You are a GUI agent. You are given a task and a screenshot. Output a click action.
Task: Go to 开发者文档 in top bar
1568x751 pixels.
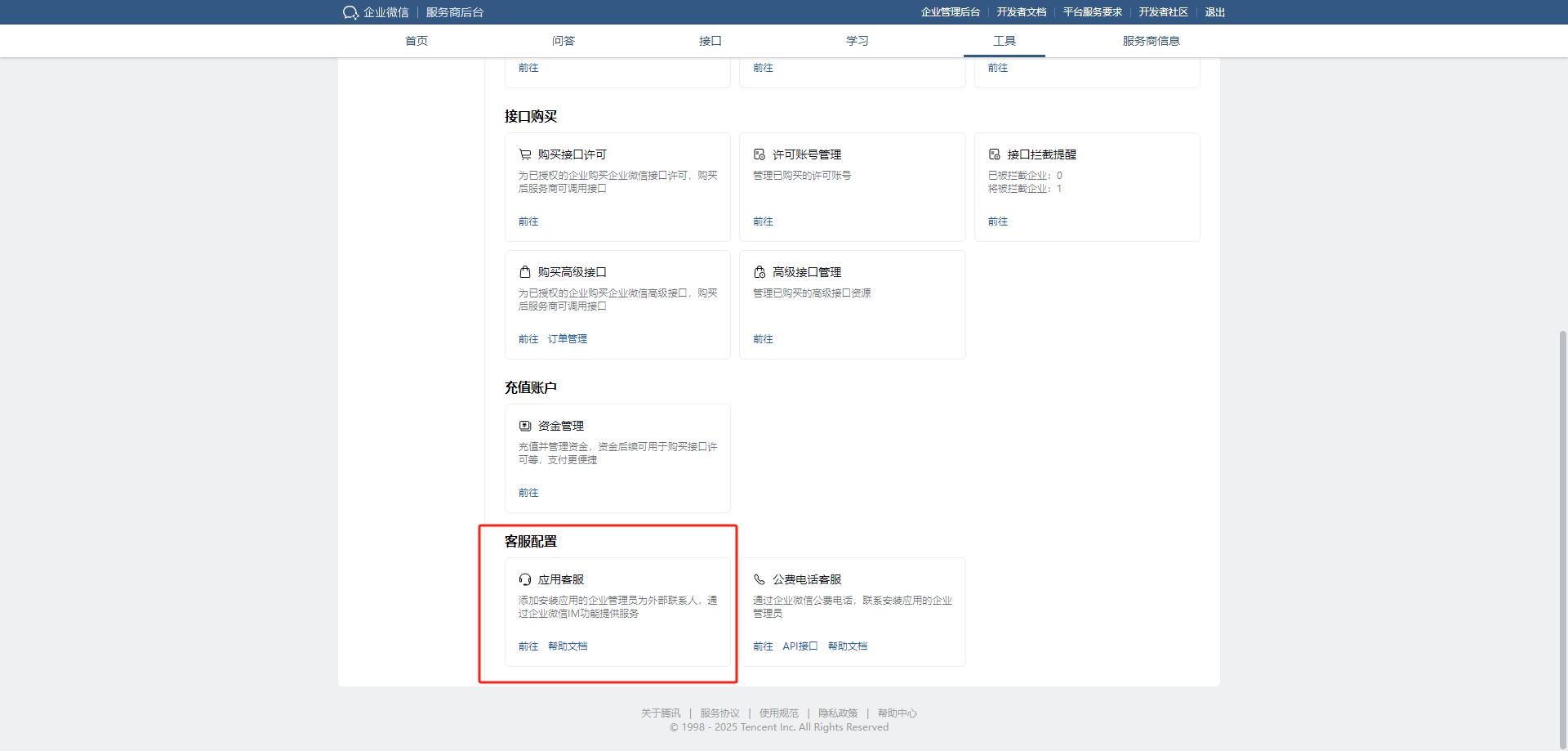pyautogui.click(x=1021, y=12)
